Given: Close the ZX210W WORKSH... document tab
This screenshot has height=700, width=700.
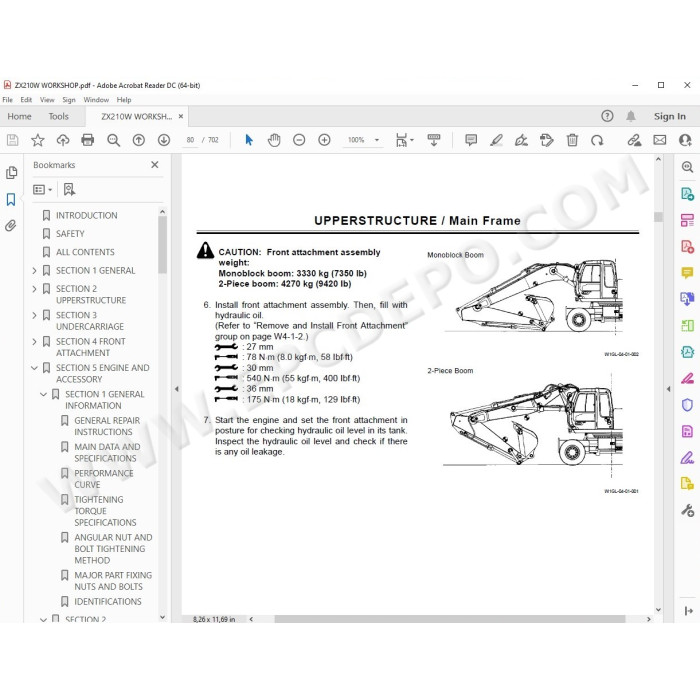Looking at the screenshot, I should point(181,117).
